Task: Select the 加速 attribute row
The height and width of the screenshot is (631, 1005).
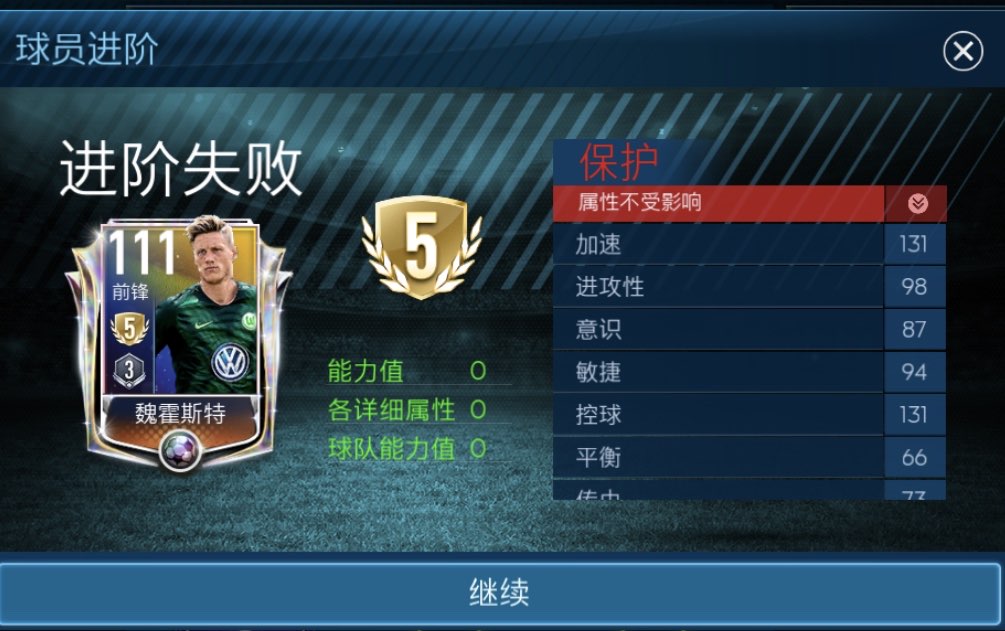Action: click(749, 244)
